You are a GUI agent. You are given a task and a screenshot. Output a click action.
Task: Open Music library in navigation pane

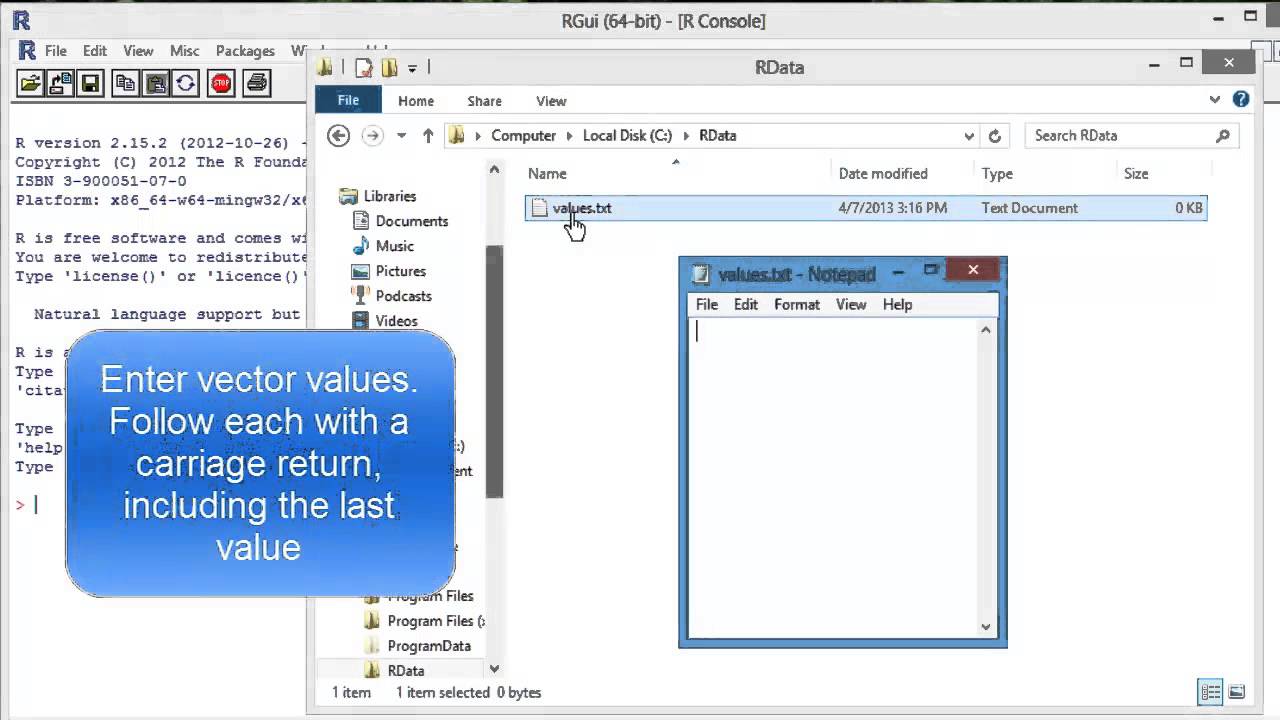[395, 246]
